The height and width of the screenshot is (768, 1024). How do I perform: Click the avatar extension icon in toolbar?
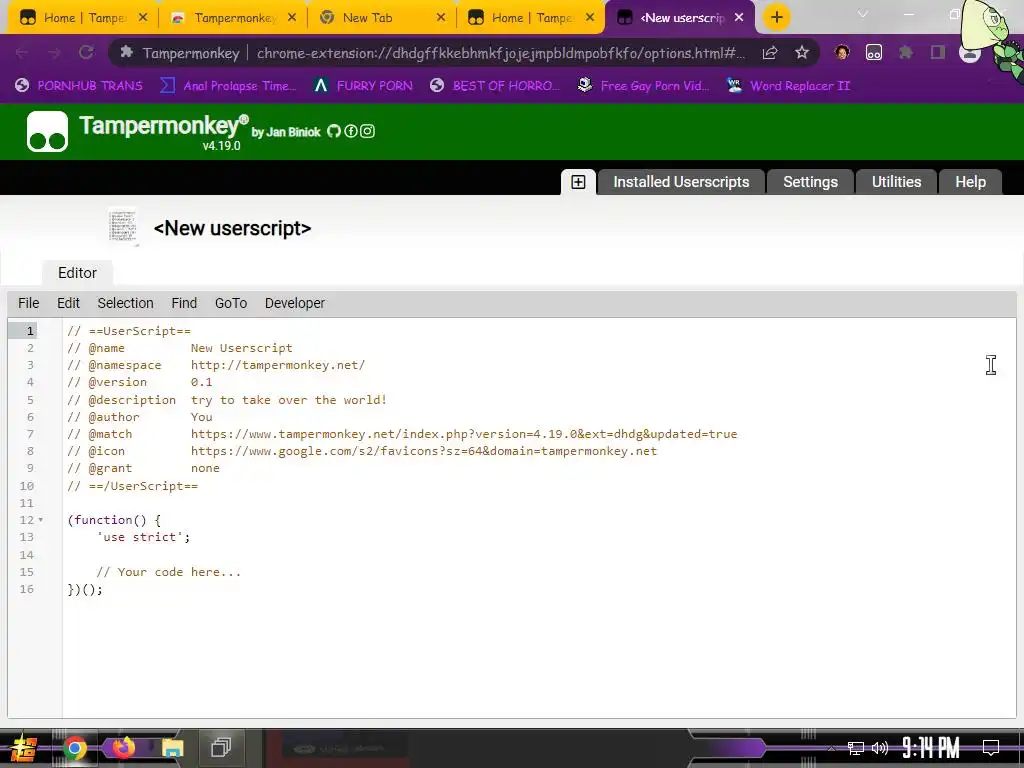point(842,53)
